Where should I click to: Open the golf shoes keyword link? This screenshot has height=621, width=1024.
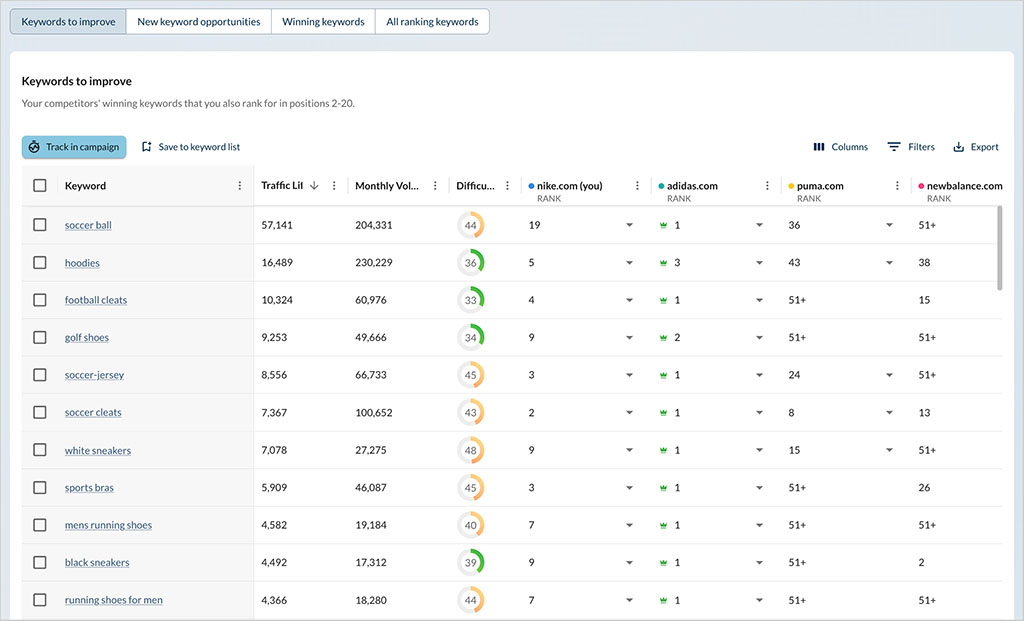point(87,338)
